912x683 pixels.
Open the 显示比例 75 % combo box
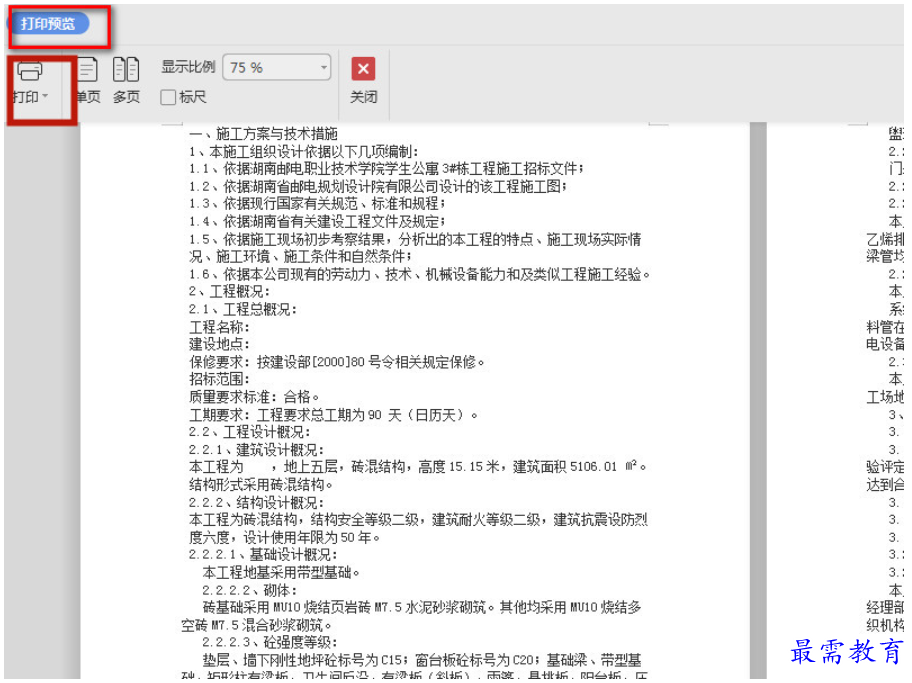tap(277, 67)
